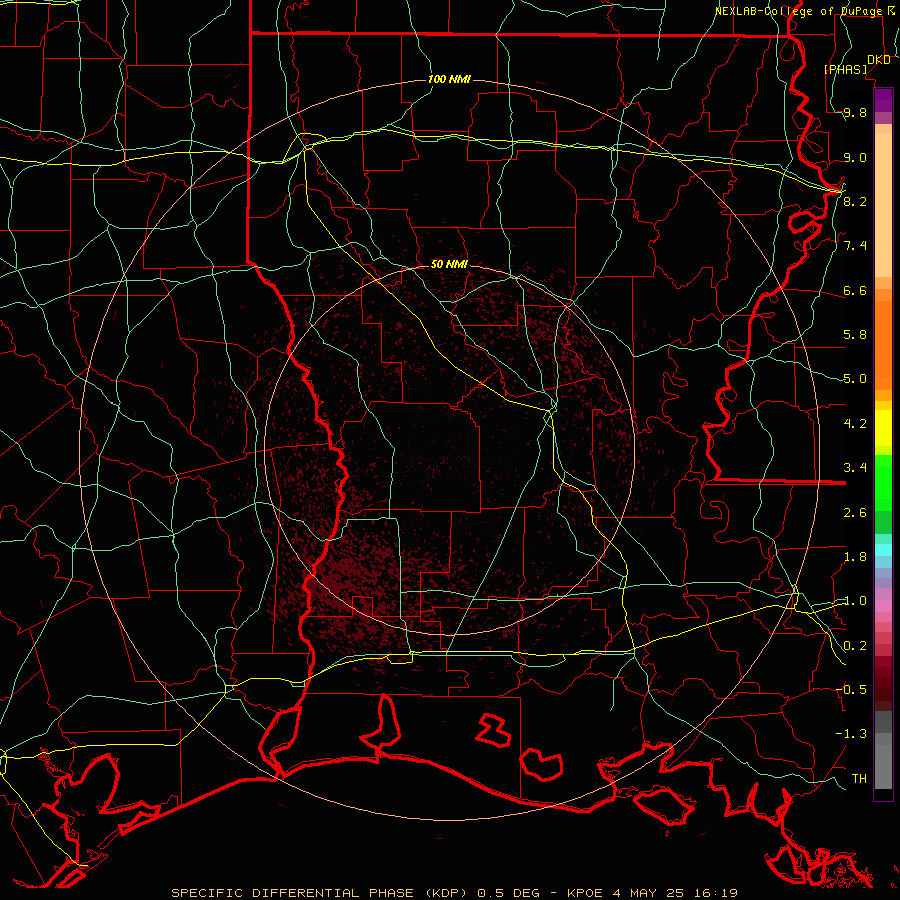This screenshot has height=900, width=900.
Task: Click the 0.2 value on the color scale
Action: tap(855, 646)
